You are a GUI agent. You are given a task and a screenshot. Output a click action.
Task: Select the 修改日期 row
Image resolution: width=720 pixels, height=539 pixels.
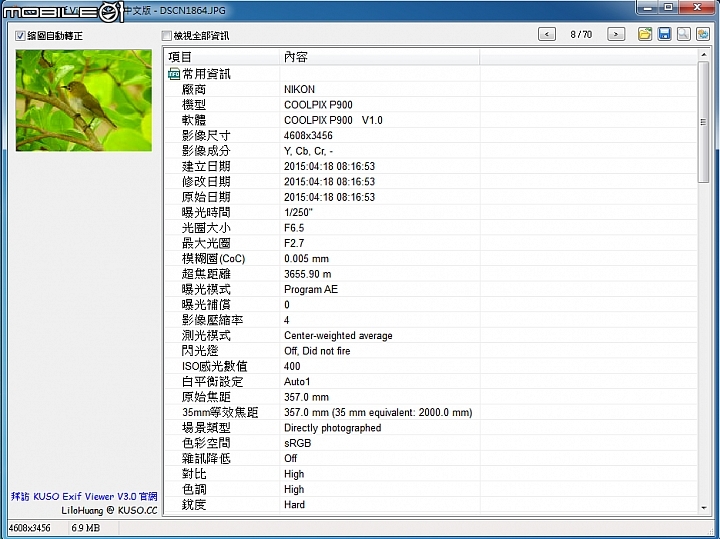(431, 182)
